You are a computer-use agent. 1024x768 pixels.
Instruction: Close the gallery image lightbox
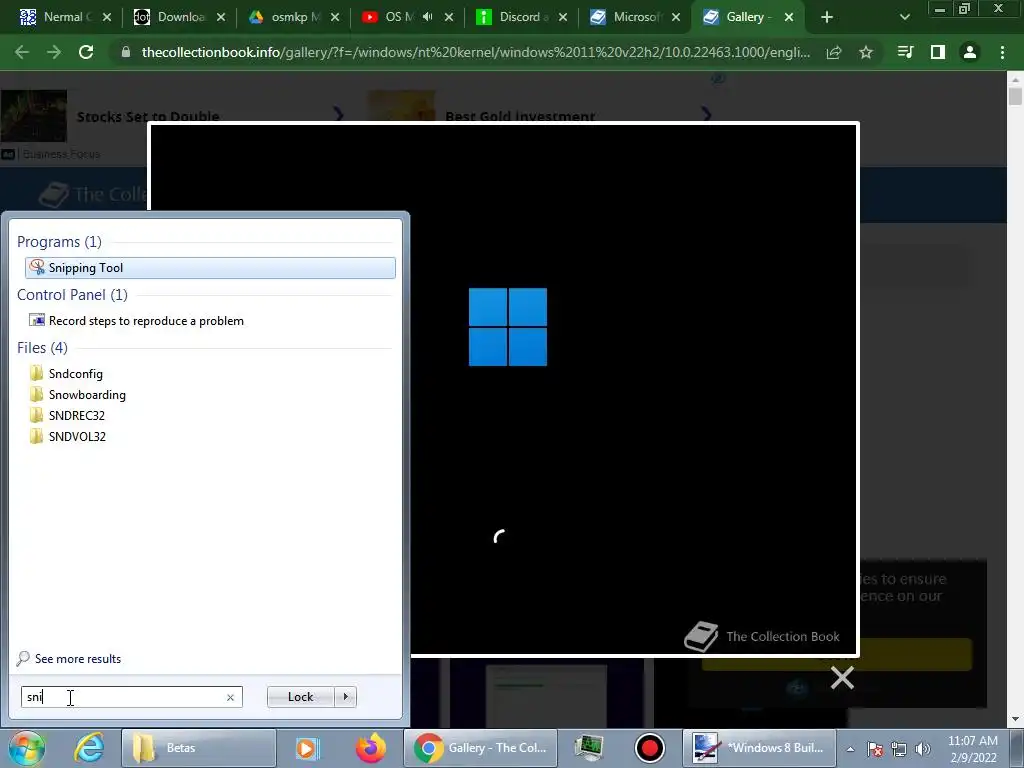842,678
